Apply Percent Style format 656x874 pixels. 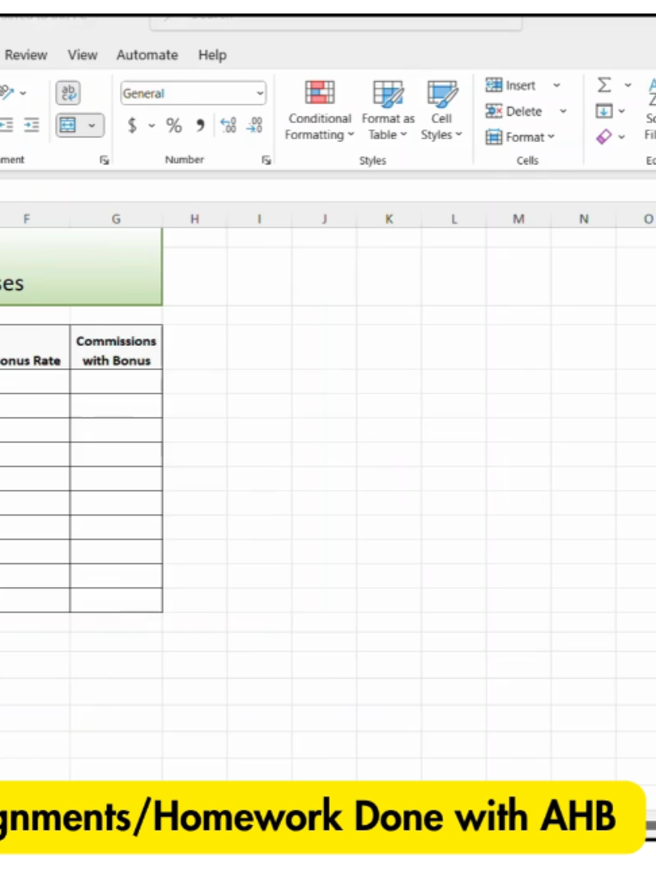point(174,125)
